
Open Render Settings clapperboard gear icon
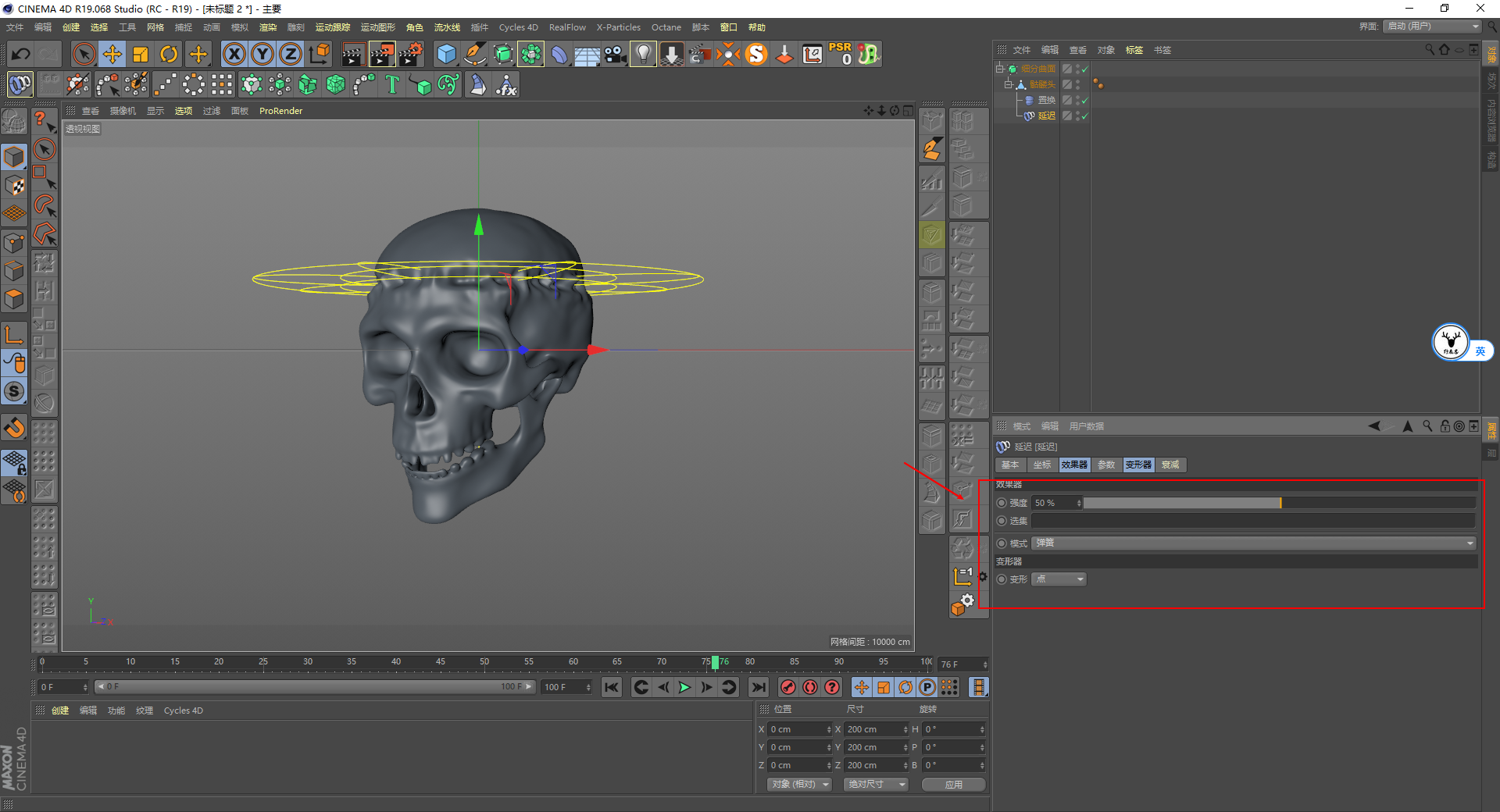click(x=411, y=54)
